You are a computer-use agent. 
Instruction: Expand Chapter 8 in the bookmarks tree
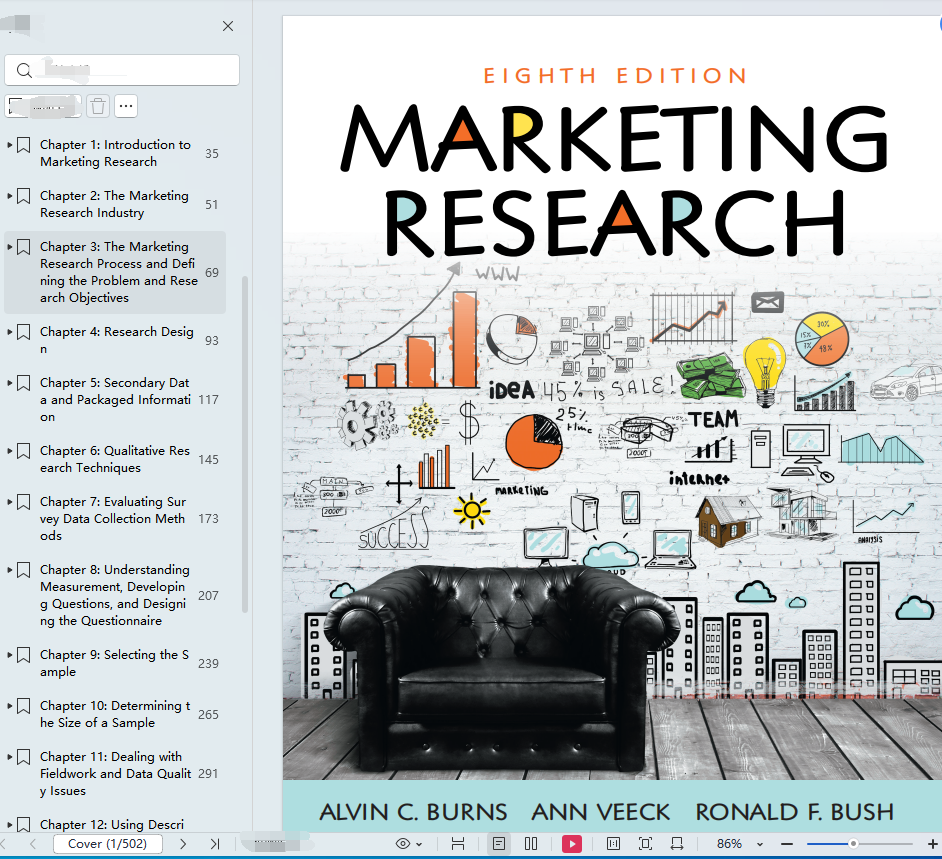10,569
